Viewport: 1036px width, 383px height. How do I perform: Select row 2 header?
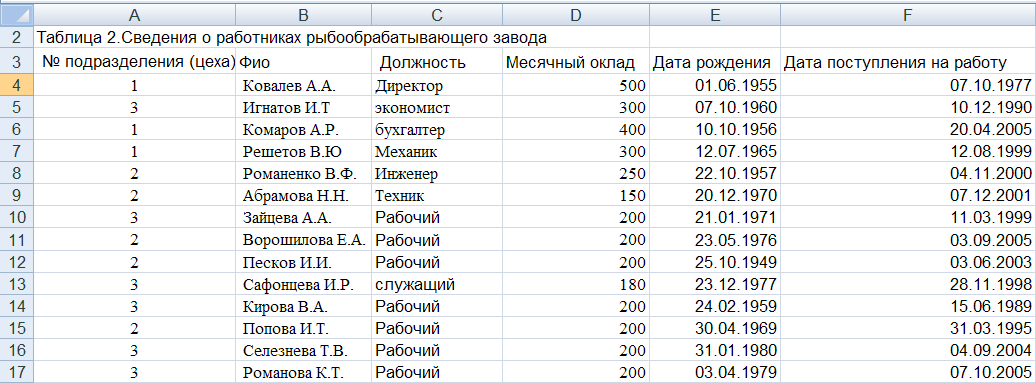point(16,36)
